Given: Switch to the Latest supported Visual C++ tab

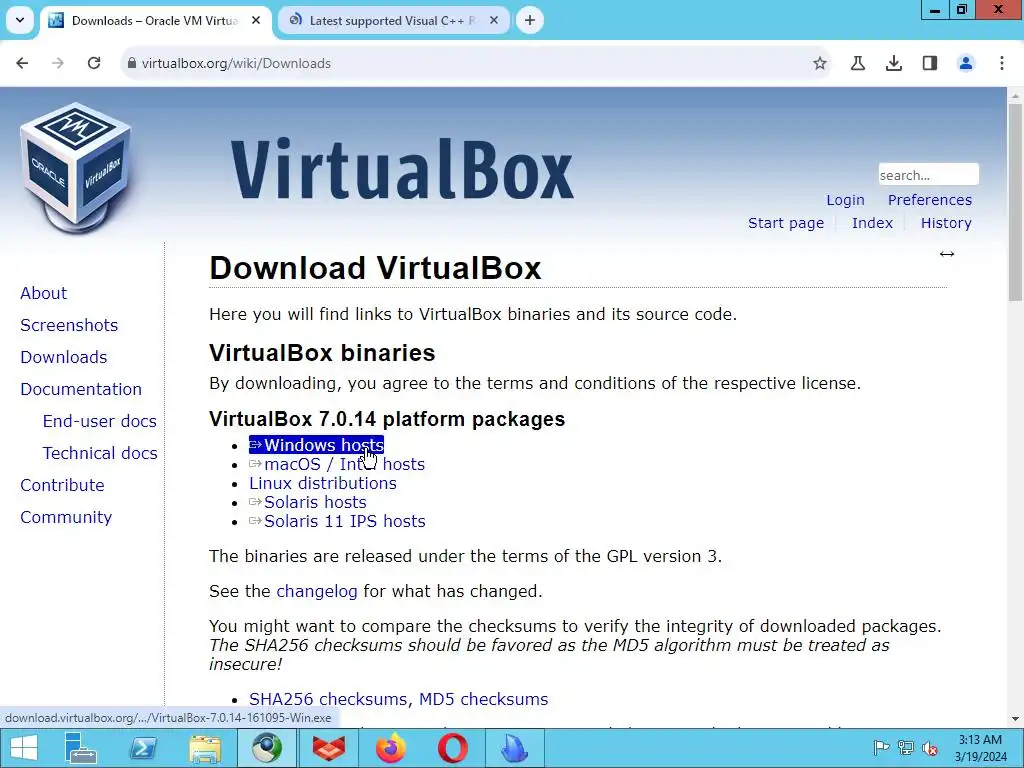Looking at the screenshot, I should pyautogui.click(x=393, y=20).
